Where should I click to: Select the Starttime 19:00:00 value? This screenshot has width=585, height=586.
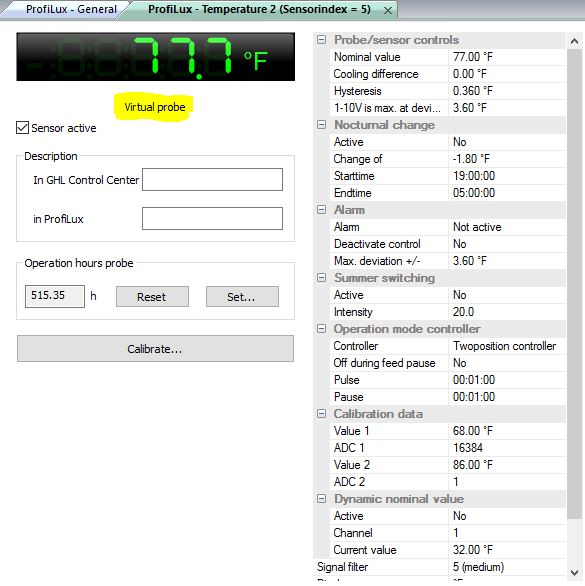pyautogui.click(x=507, y=176)
